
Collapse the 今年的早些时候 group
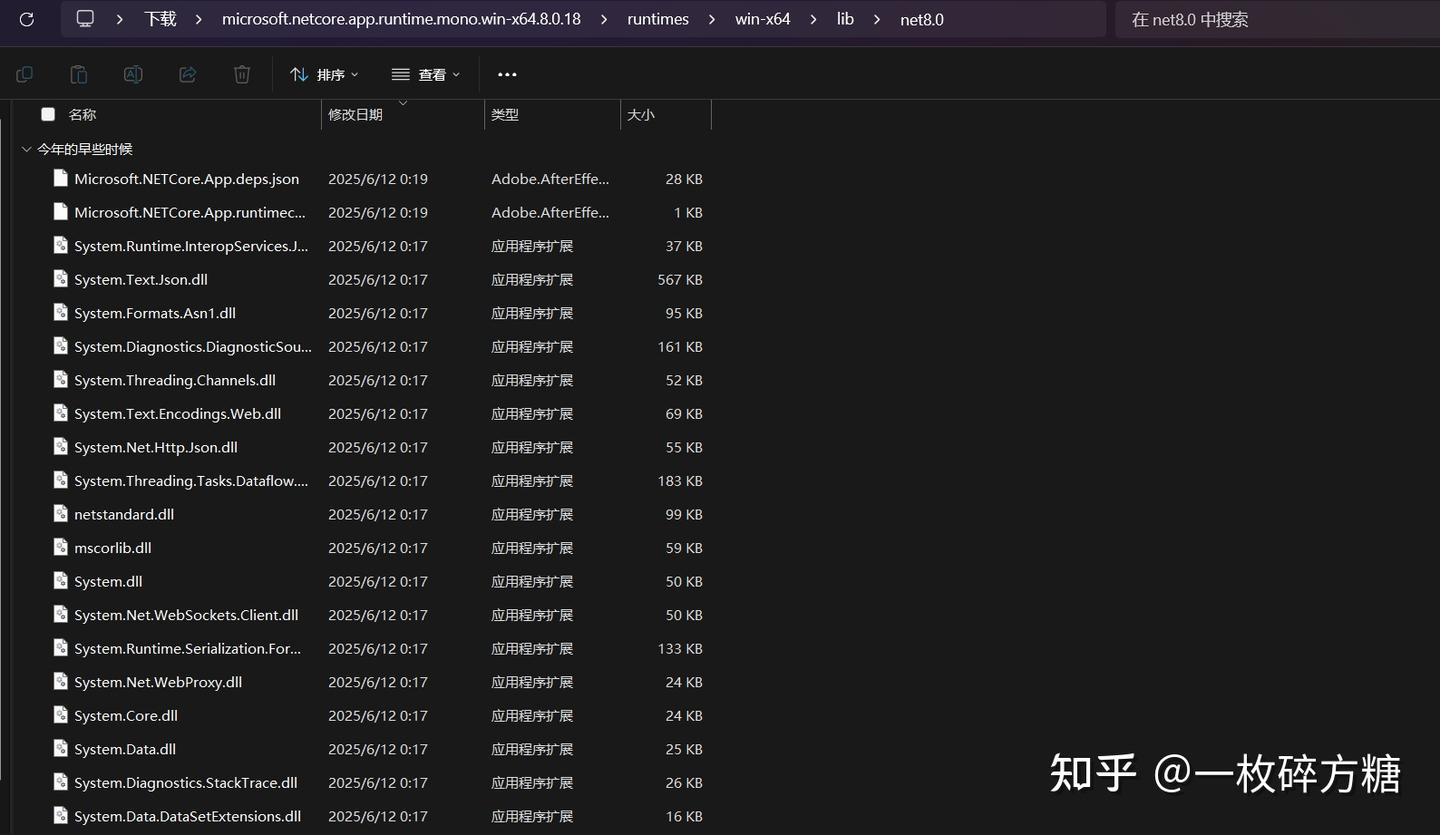click(x=26, y=148)
